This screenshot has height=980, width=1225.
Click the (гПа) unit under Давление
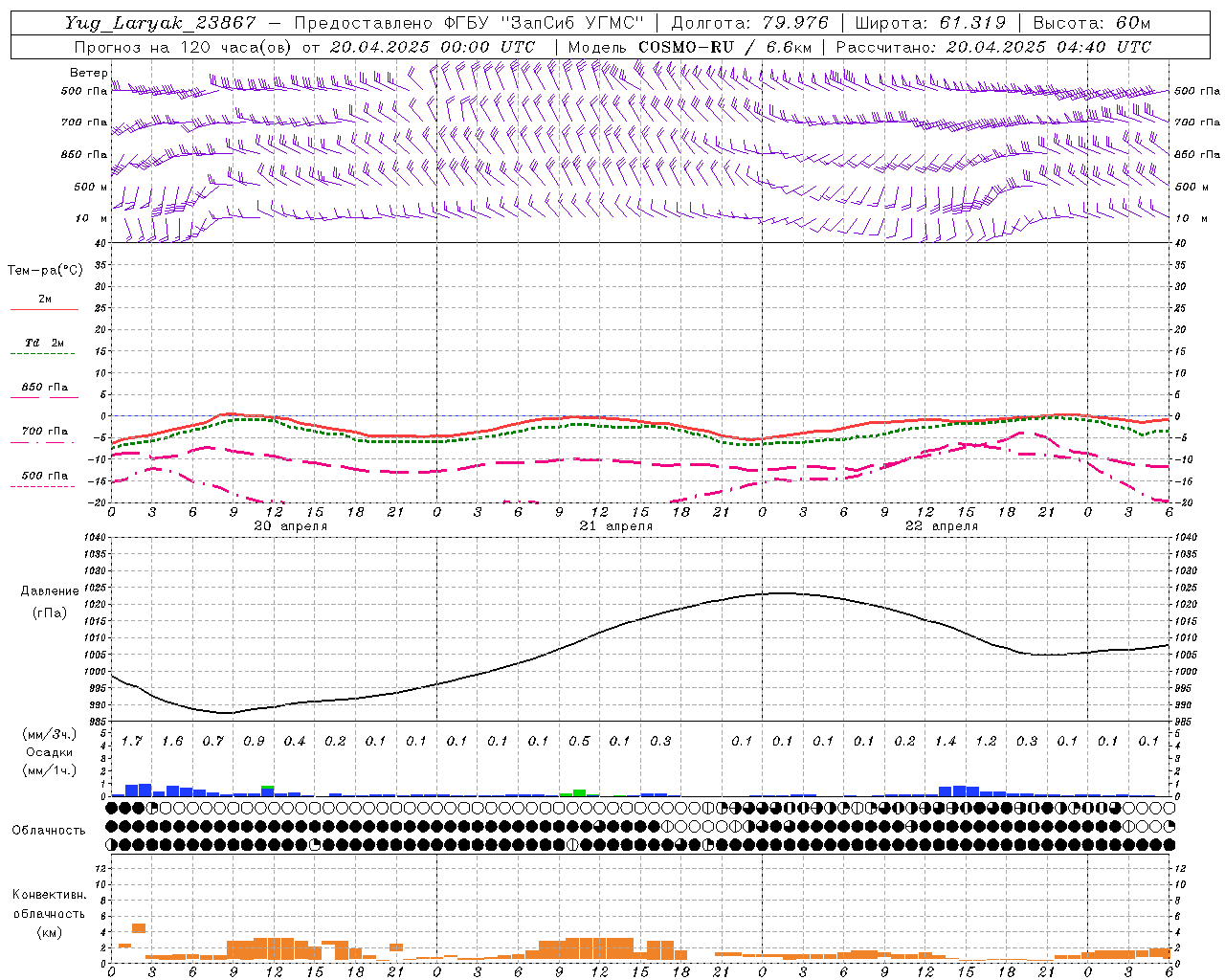[50, 612]
